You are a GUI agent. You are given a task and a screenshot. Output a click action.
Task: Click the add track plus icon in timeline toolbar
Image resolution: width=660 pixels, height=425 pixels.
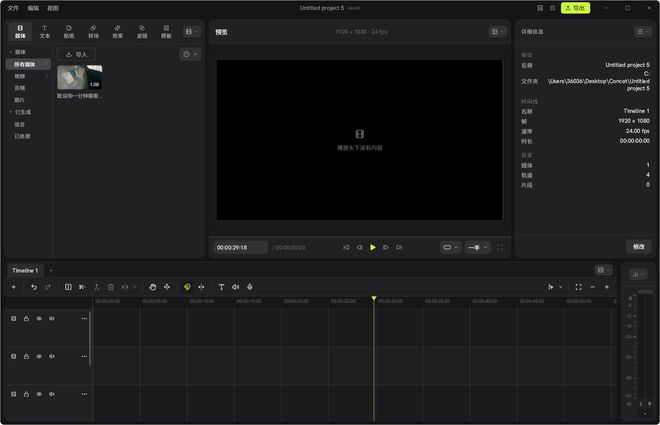(x=13, y=287)
